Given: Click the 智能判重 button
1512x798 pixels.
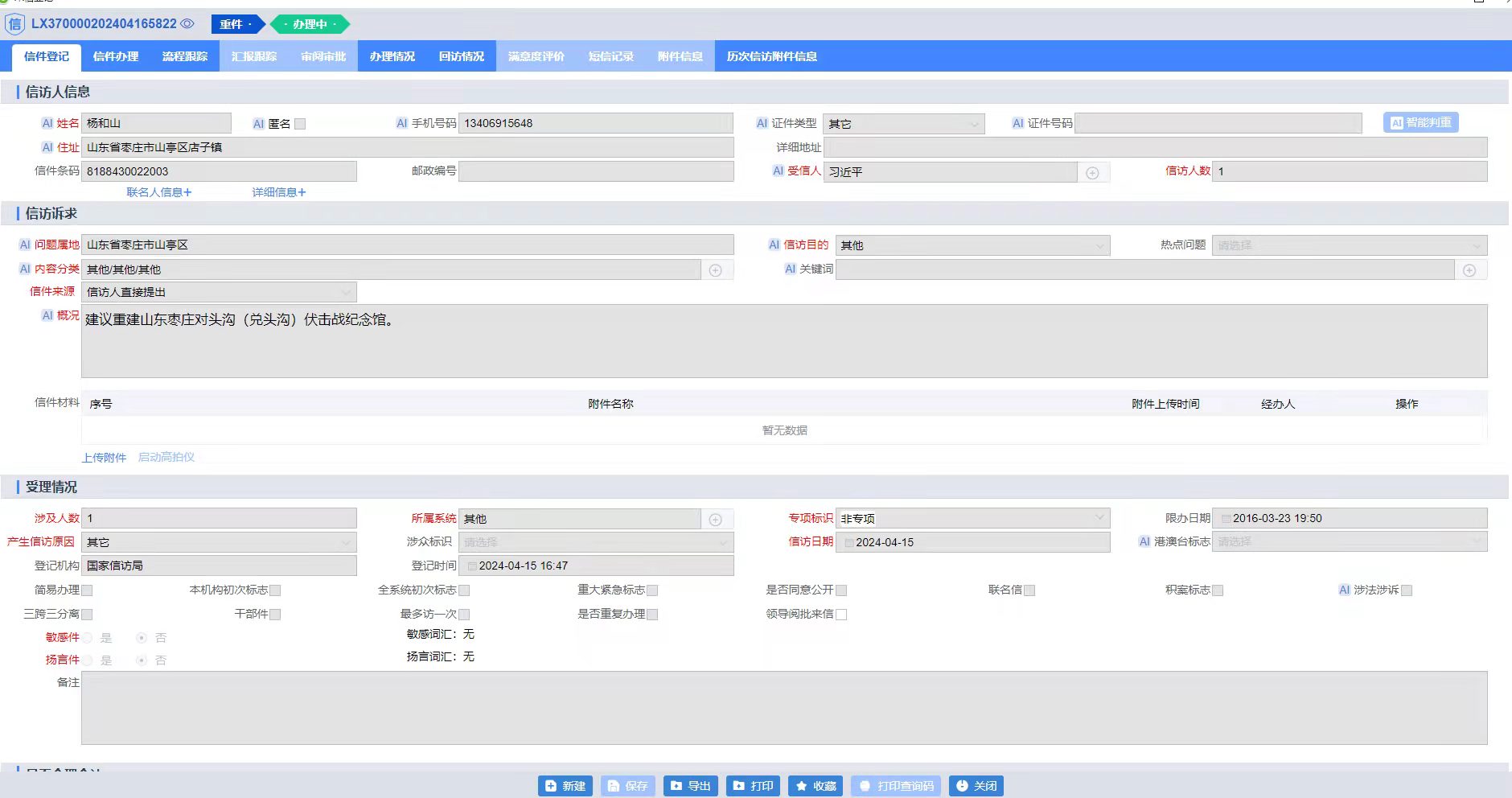Looking at the screenshot, I should pyautogui.click(x=1421, y=122).
